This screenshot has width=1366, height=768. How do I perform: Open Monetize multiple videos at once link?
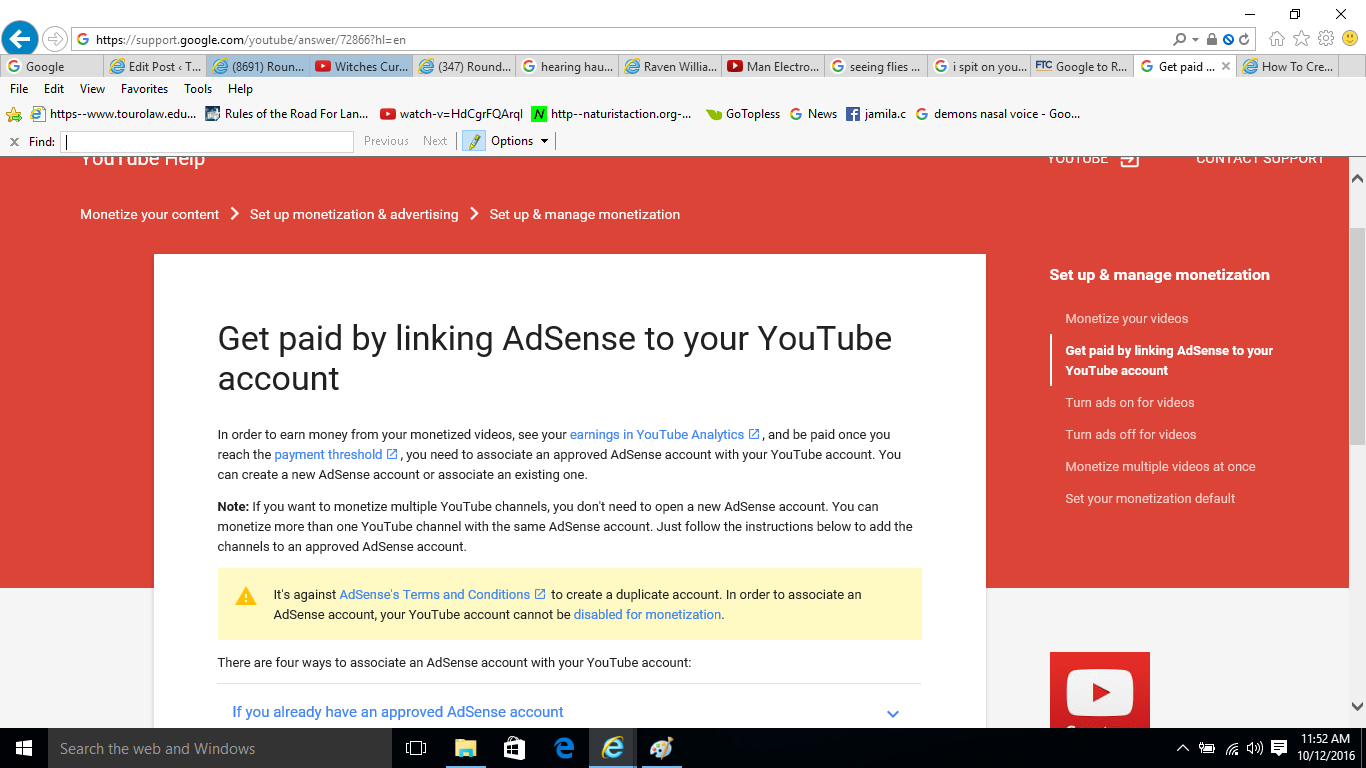coord(1160,466)
